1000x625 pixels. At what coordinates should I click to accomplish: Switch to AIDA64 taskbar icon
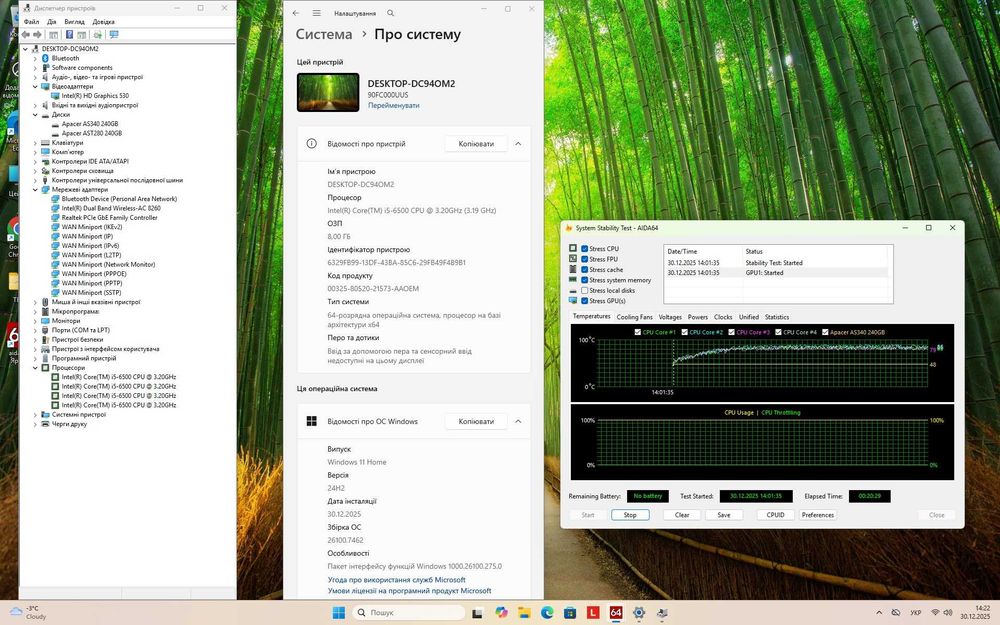(x=615, y=612)
